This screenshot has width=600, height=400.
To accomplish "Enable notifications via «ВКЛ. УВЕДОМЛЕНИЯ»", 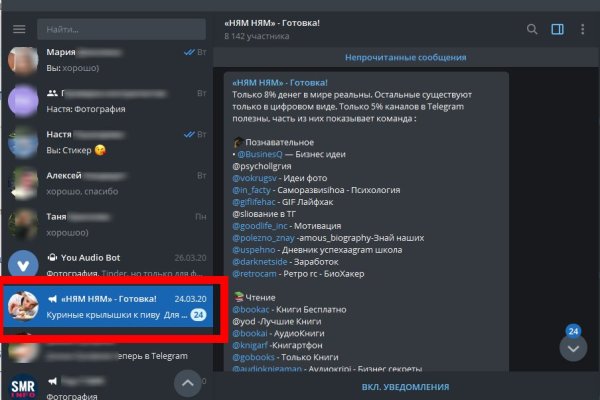I will 404,386.
